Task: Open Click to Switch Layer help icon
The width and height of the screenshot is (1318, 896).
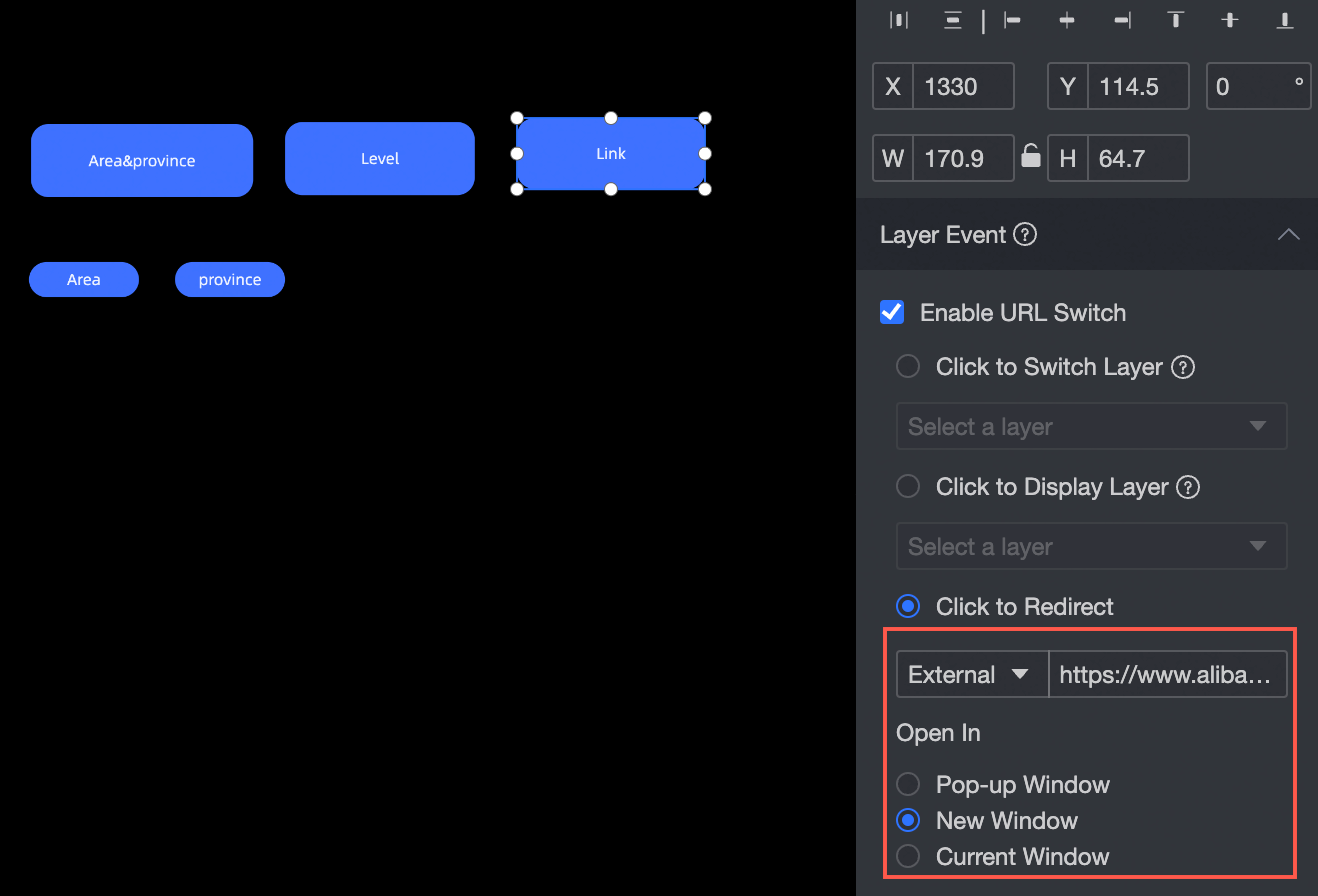Action: tap(1183, 367)
